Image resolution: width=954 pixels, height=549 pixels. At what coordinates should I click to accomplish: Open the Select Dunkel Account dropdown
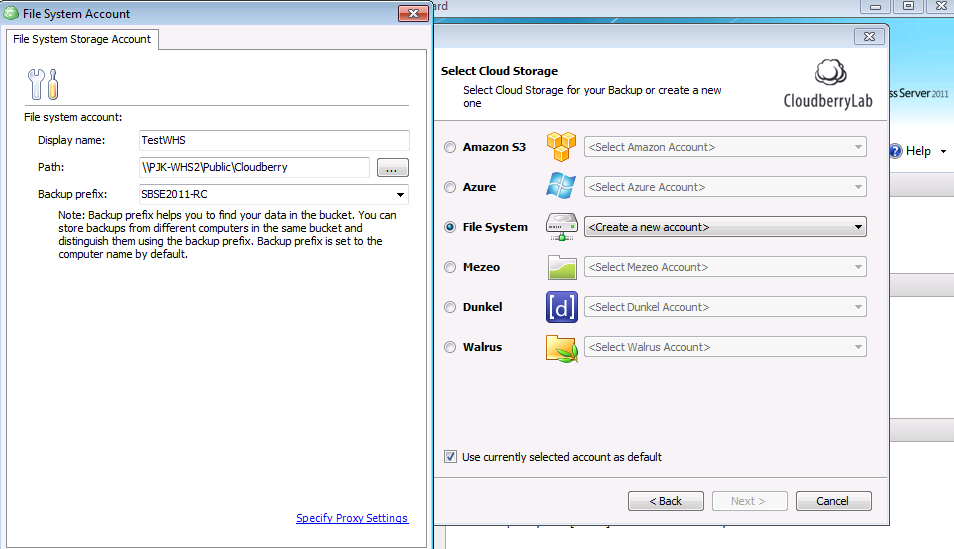tap(725, 307)
